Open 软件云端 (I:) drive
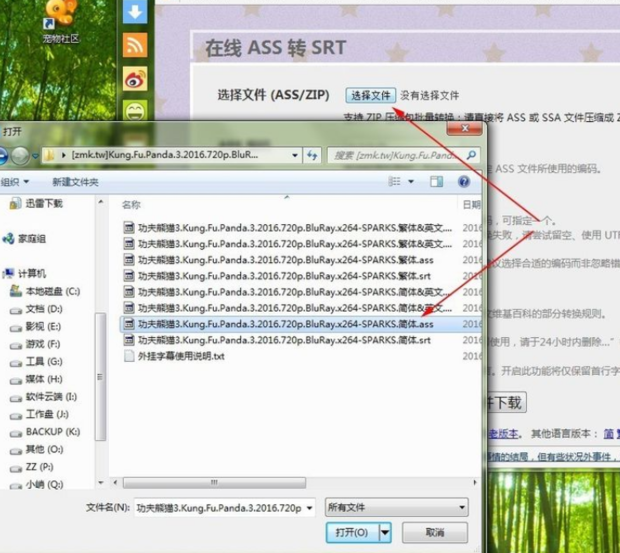The height and width of the screenshot is (553, 620). pos(43,397)
